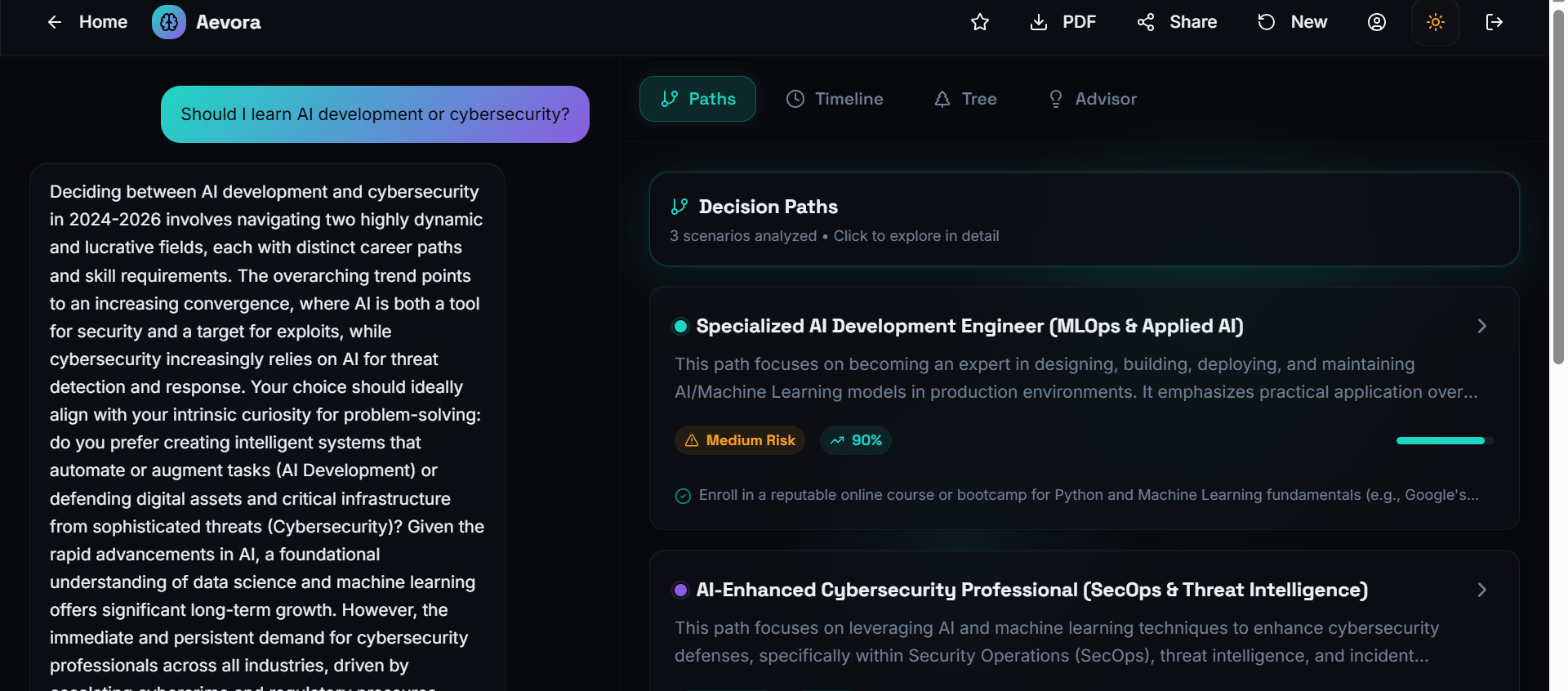Select teal dot of Specialized AI Development path

(680, 327)
